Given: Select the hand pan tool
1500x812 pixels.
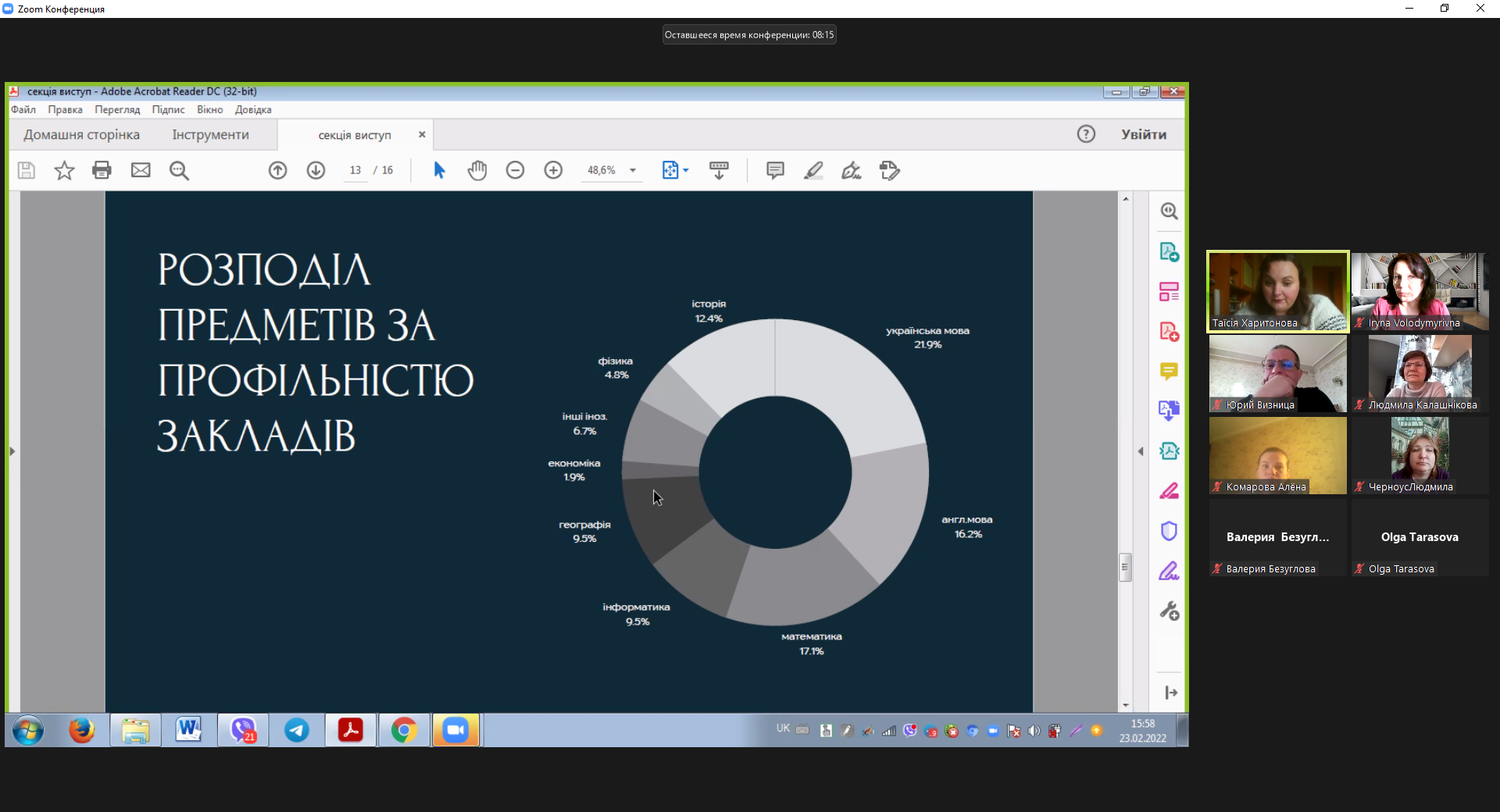Looking at the screenshot, I should pos(477,170).
